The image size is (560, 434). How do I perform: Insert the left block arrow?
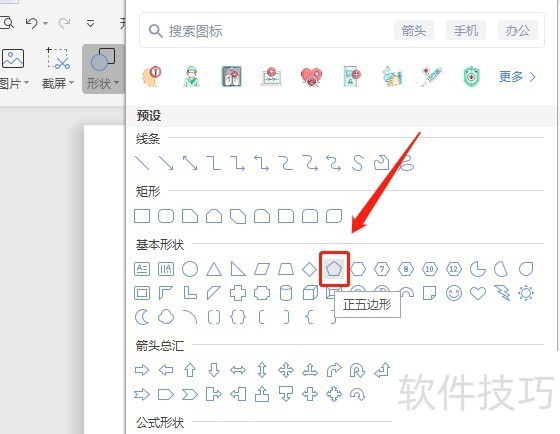coord(166,370)
